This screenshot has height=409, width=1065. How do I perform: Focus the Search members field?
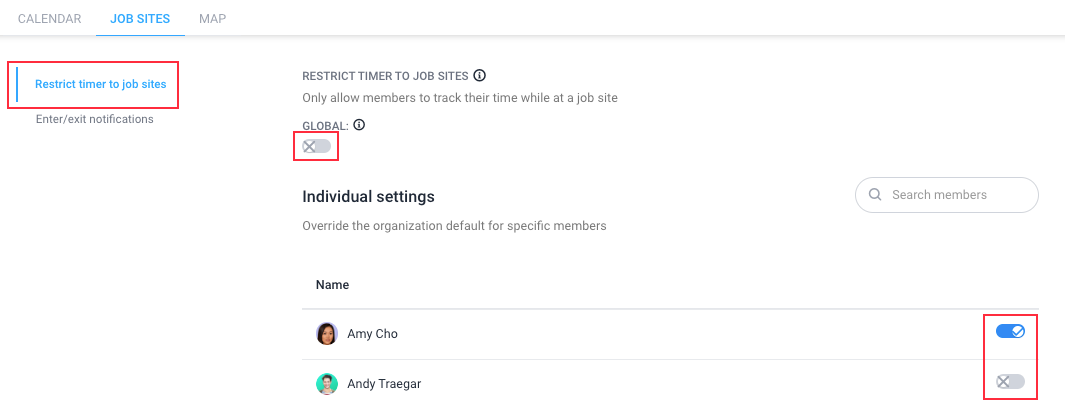pos(946,195)
